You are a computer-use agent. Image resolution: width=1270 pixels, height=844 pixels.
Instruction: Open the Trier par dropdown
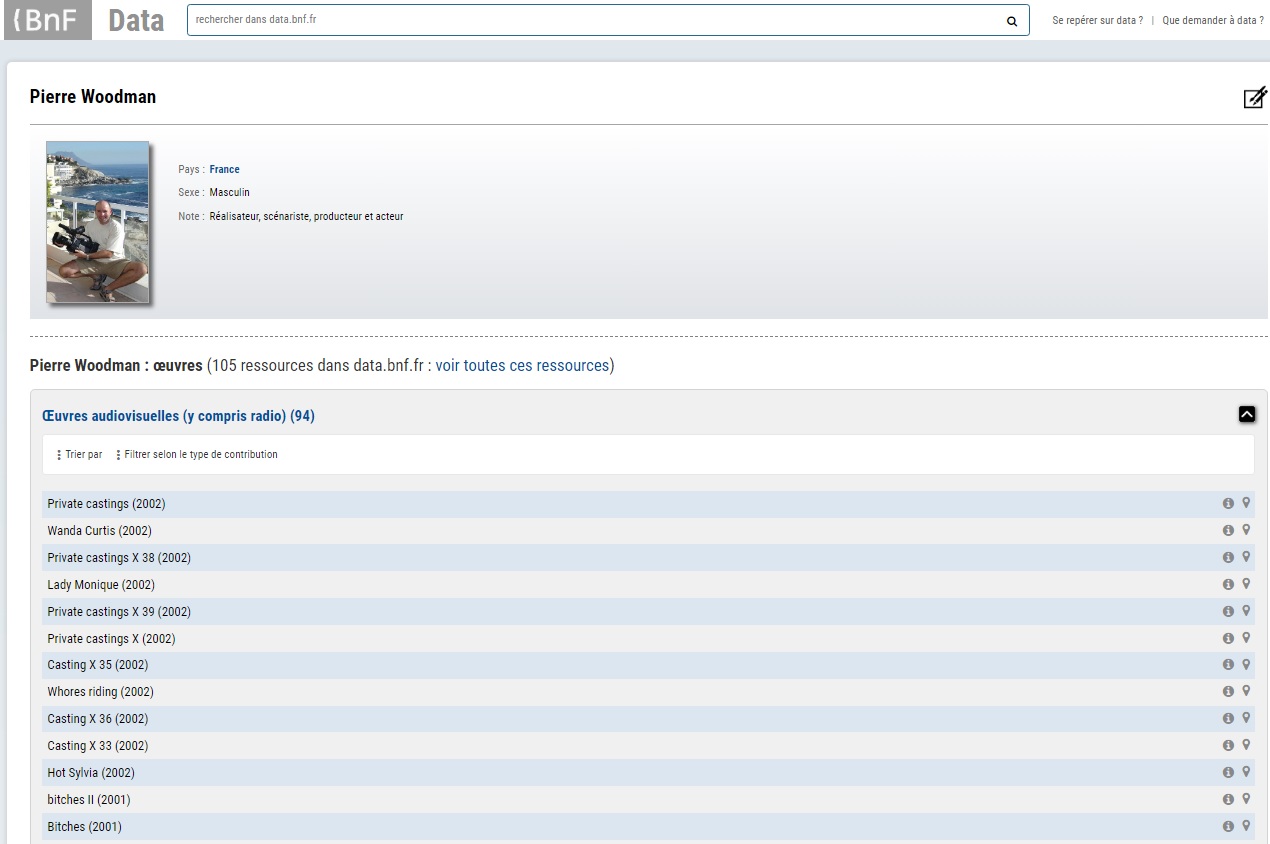(x=80, y=455)
